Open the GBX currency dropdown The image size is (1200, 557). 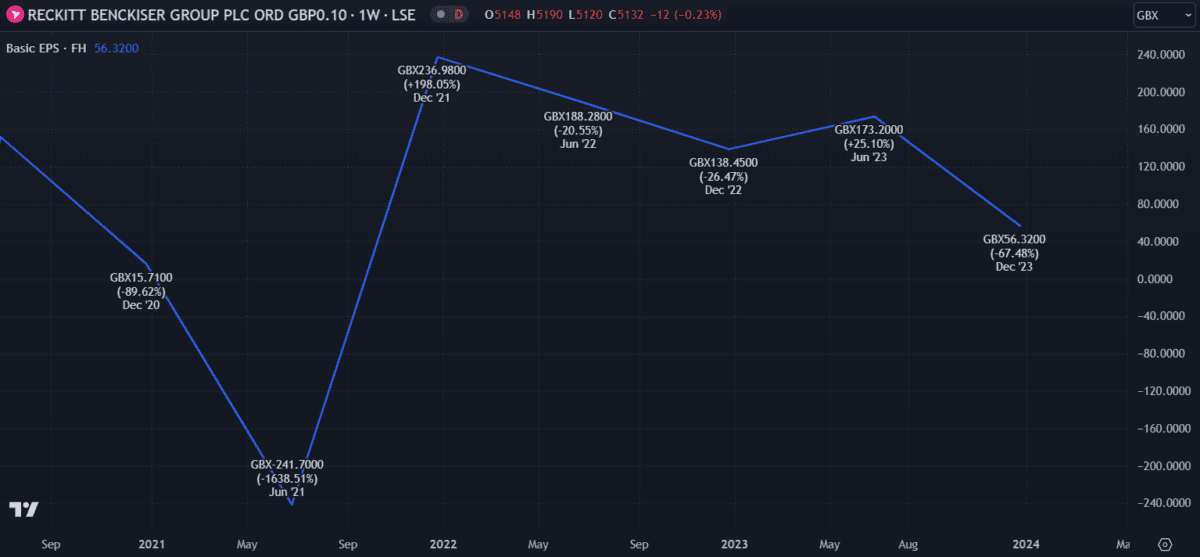(x=1160, y=15)
